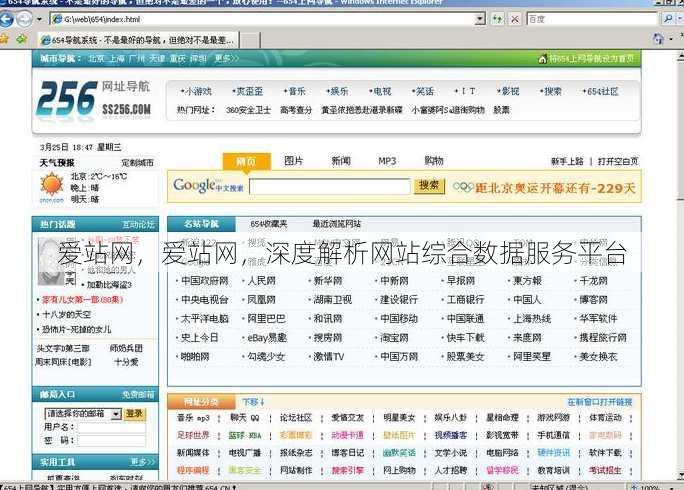Click the Home icon in command bar
The width and height of the screenshot is (684, 490).
[658, 39]
